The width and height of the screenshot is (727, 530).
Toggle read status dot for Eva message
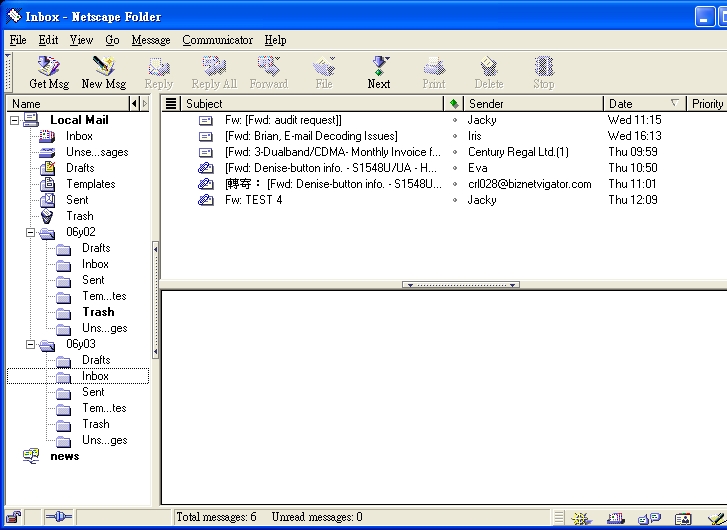(455, 168)
